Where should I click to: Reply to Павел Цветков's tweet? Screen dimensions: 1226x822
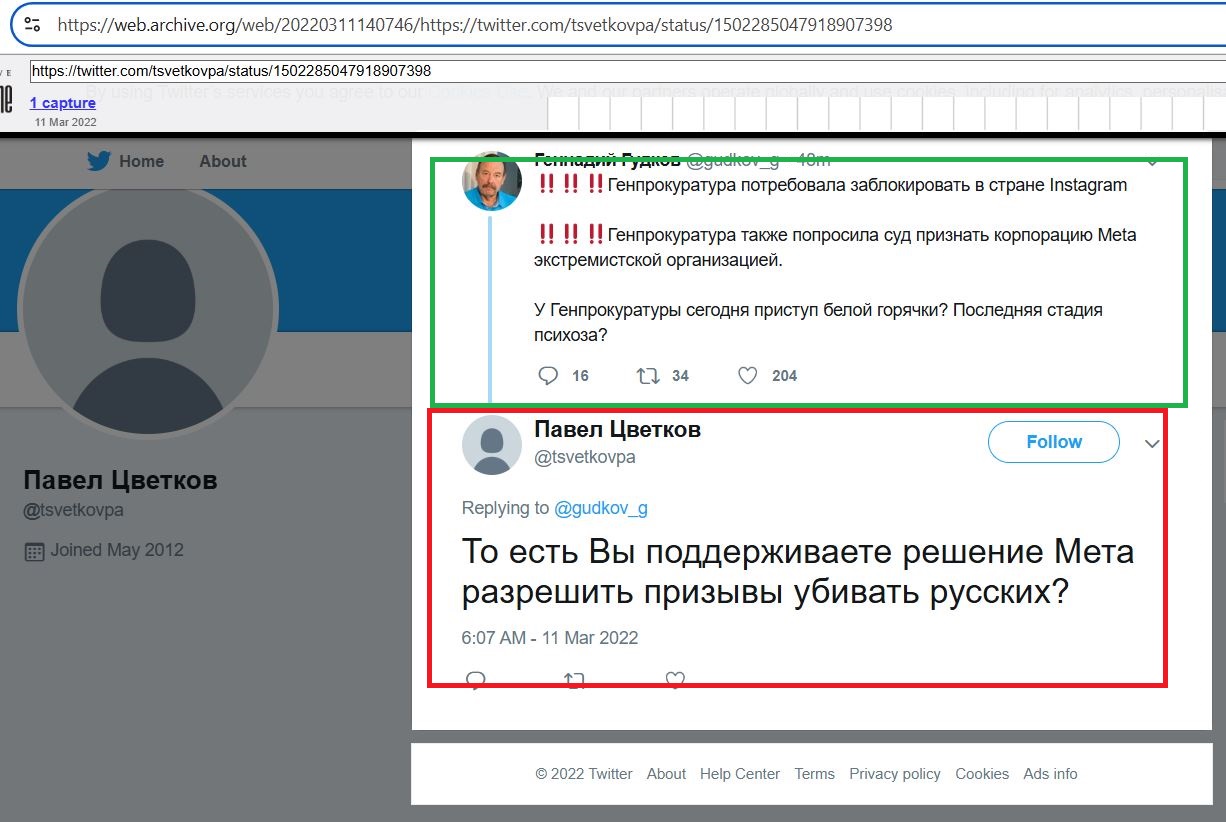(476, 680)
